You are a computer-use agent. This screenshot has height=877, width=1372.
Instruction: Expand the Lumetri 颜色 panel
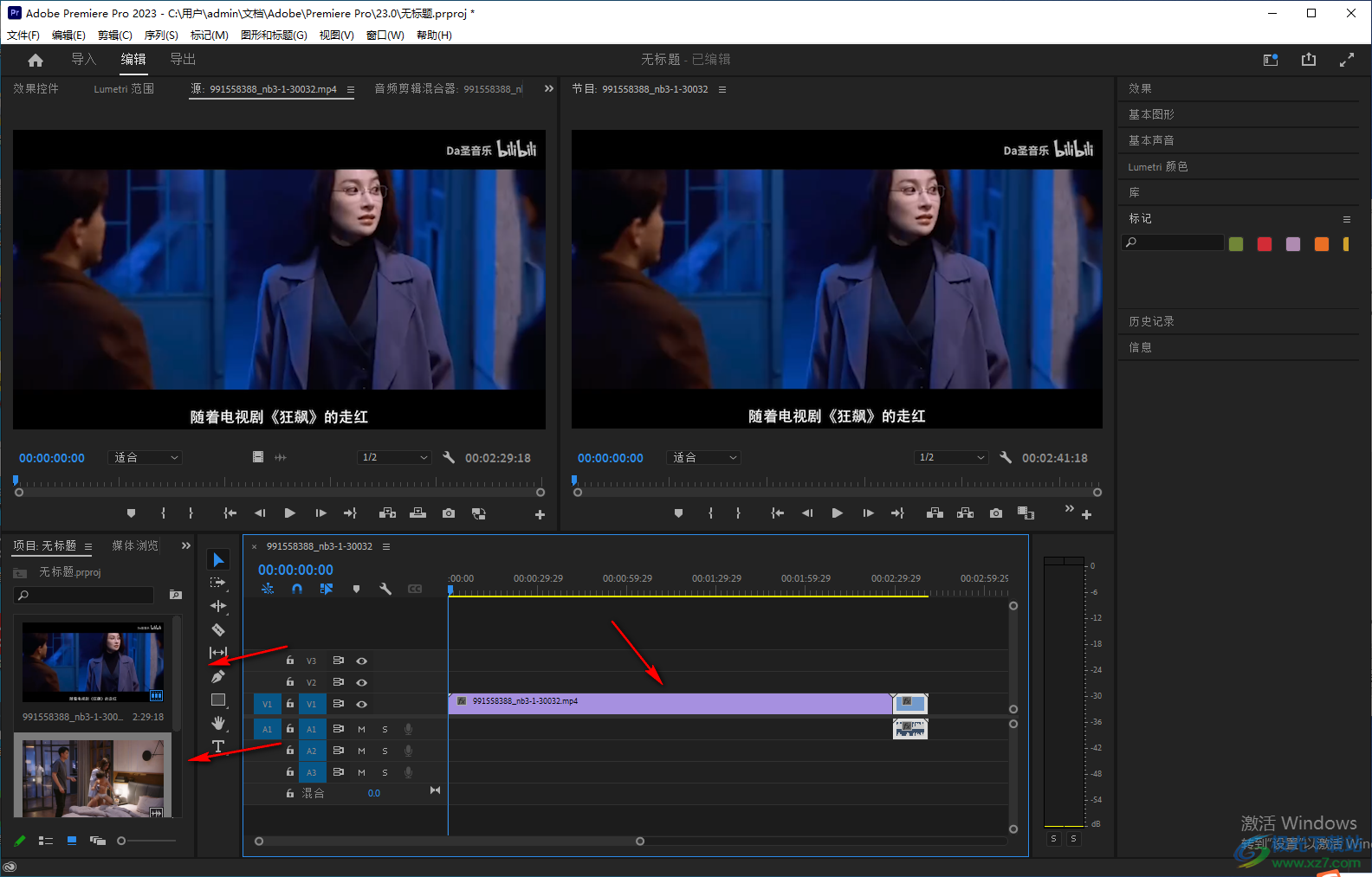(x=1158, y=166)
